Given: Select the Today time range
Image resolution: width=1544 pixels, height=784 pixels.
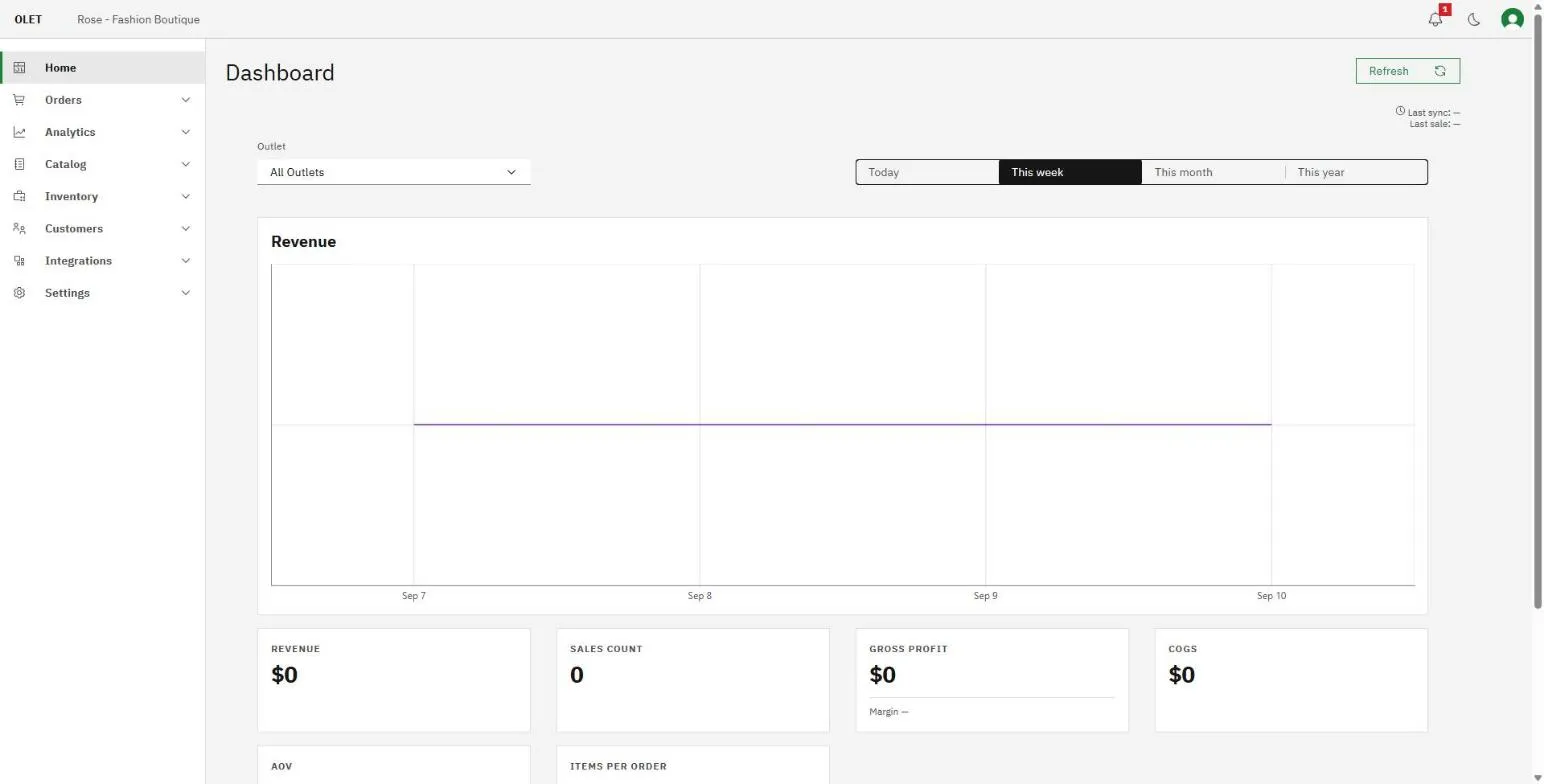Looking at the screenshot, I should click(927, 172).
